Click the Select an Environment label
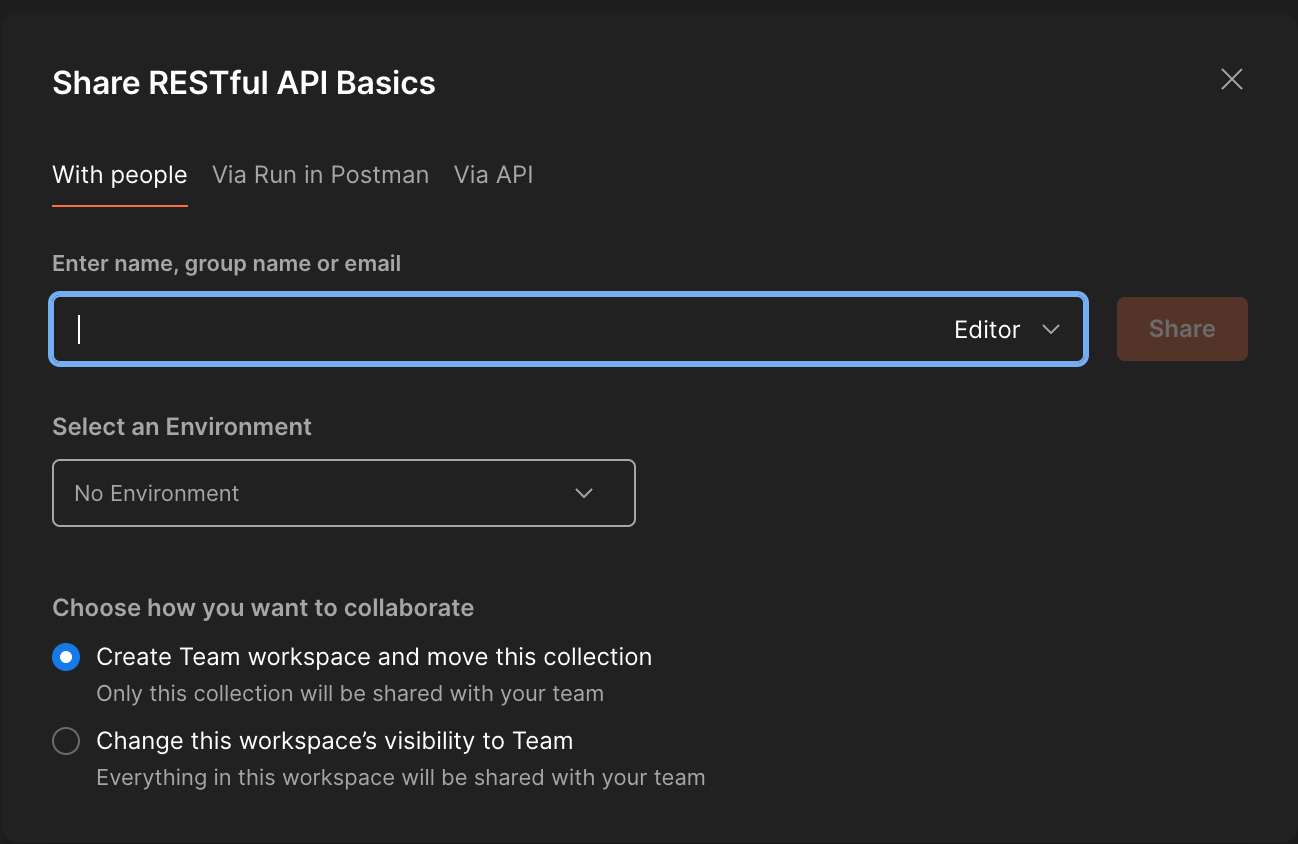 (x=182, y=427)
